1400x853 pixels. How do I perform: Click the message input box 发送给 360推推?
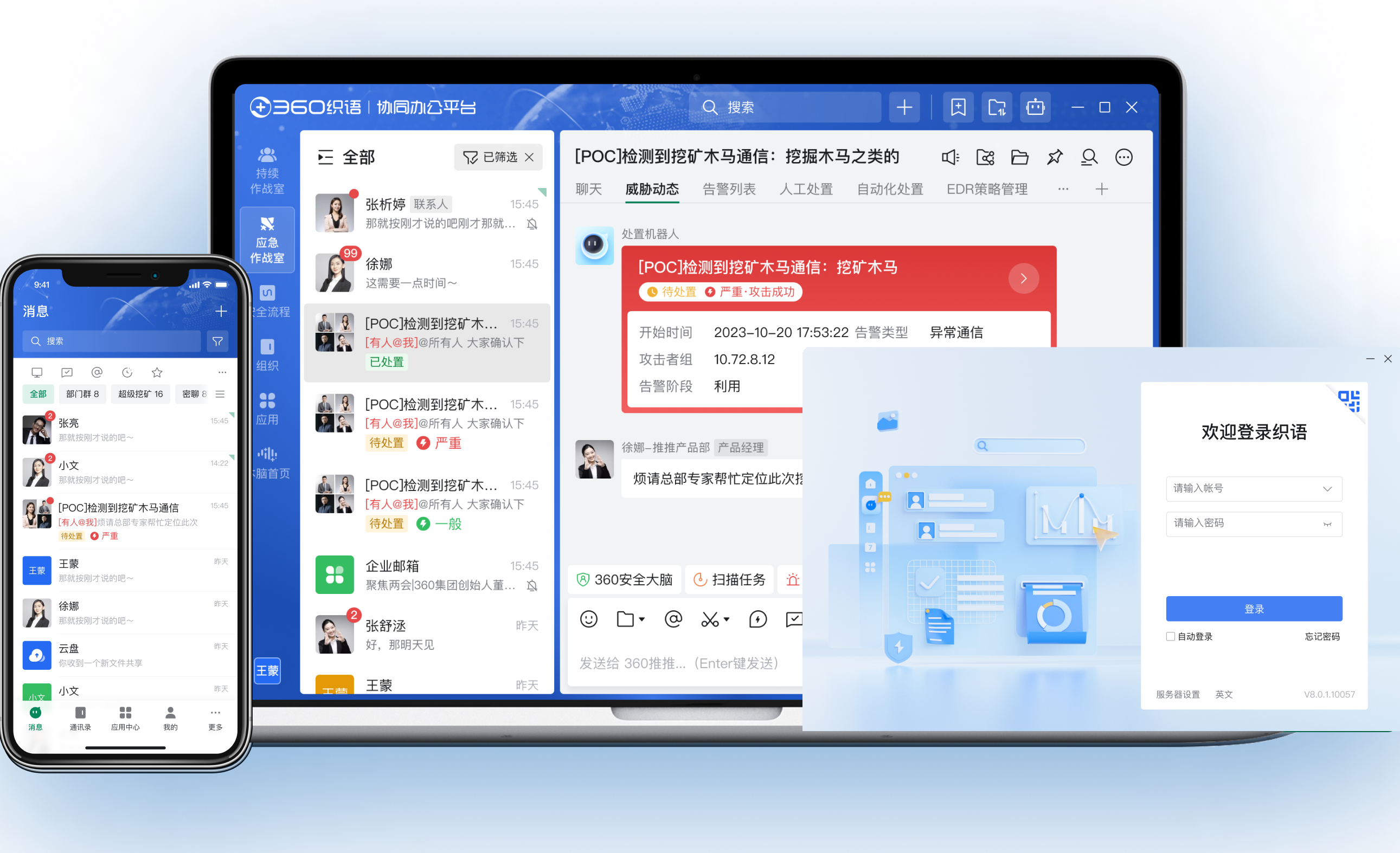(x=684, y=663)
